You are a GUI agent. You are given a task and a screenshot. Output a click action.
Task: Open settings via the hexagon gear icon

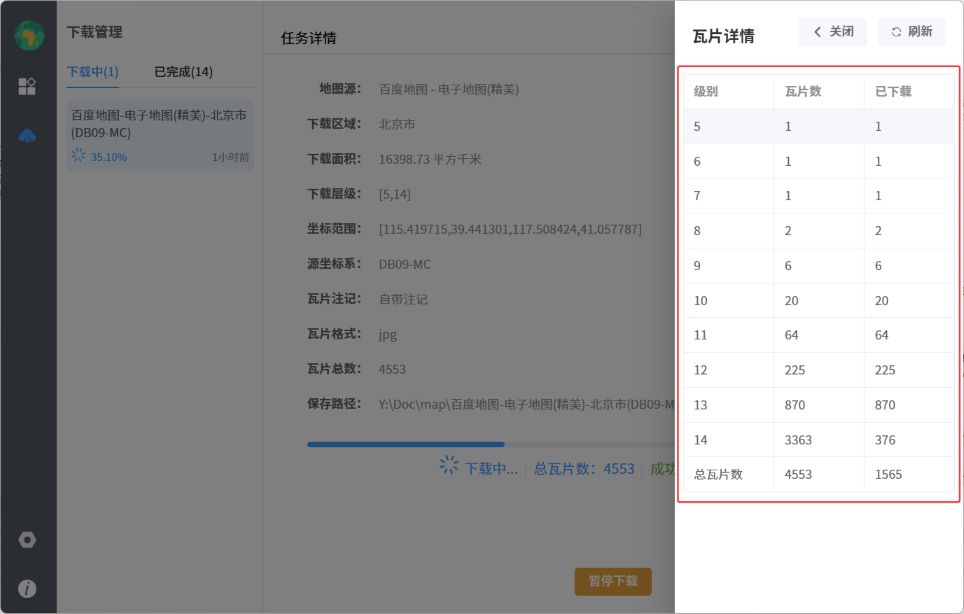27,540
